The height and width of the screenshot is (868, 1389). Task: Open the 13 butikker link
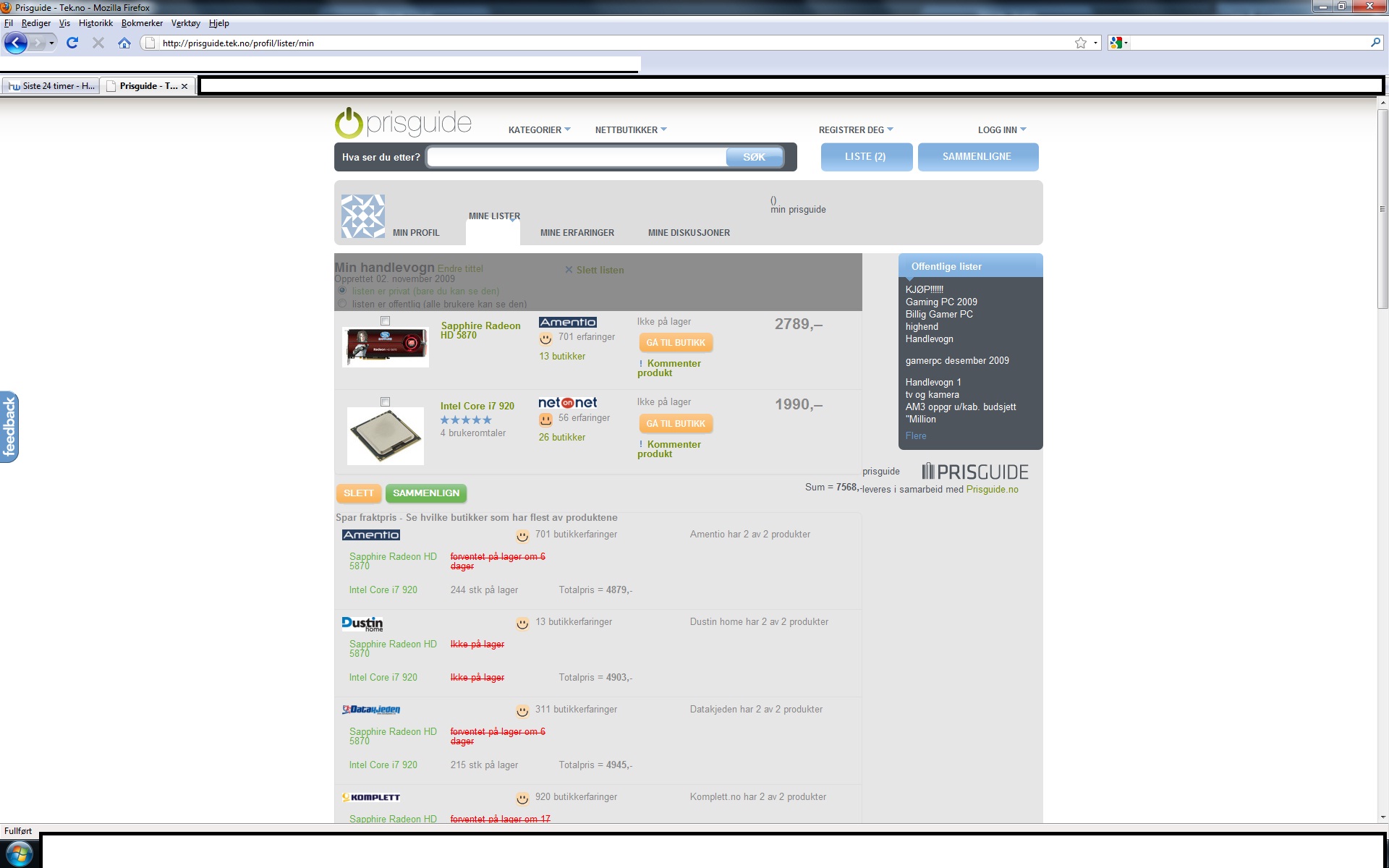pyautogui.click(x=562, y=357)
